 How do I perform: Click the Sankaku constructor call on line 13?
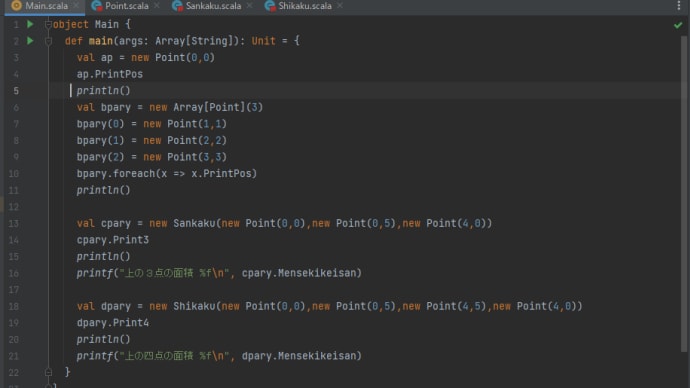(x=320, y=223)
